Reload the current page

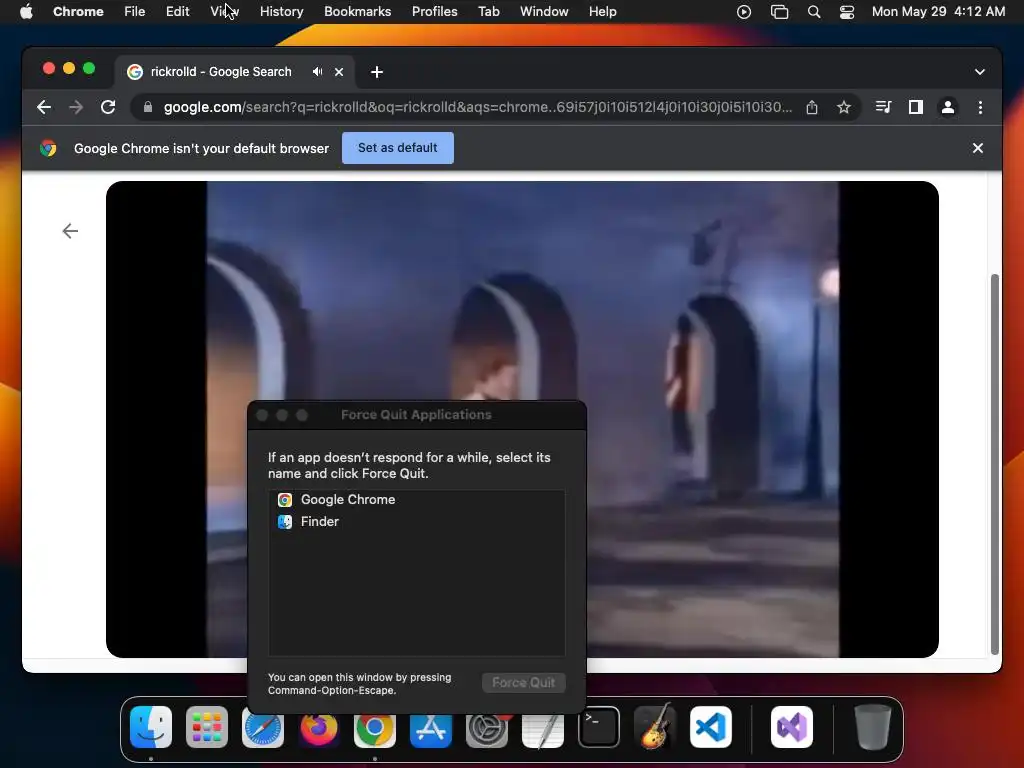(x=108, y=107)
